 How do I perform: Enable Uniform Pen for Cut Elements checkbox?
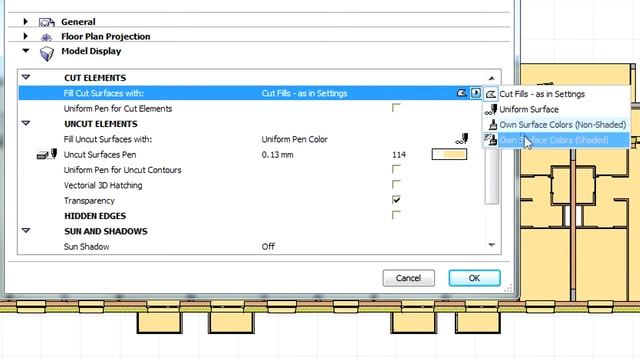tap(396, 108)
